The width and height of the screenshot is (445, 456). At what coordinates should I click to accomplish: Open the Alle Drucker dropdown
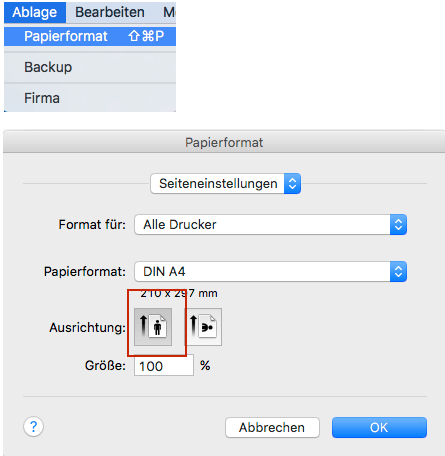click(270, 225)
